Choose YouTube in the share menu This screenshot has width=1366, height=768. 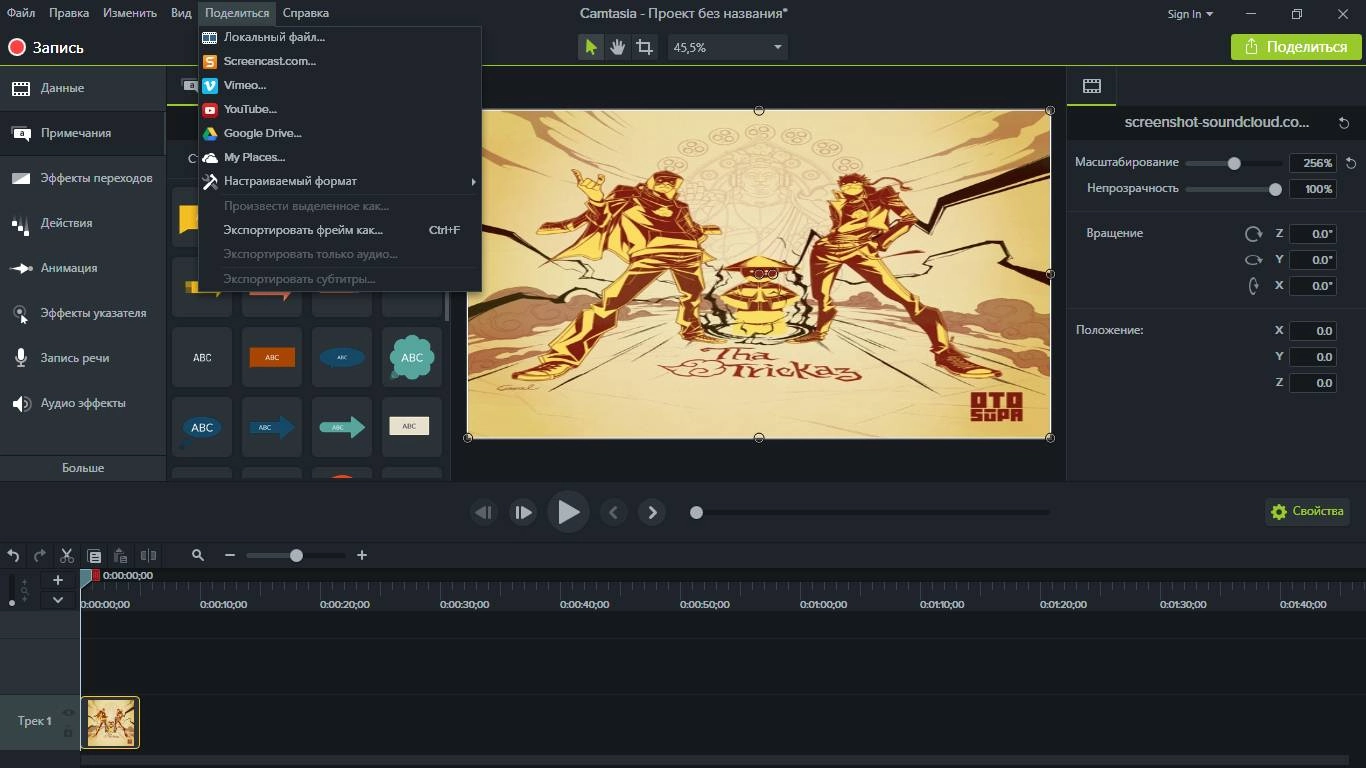click(340, 109)
